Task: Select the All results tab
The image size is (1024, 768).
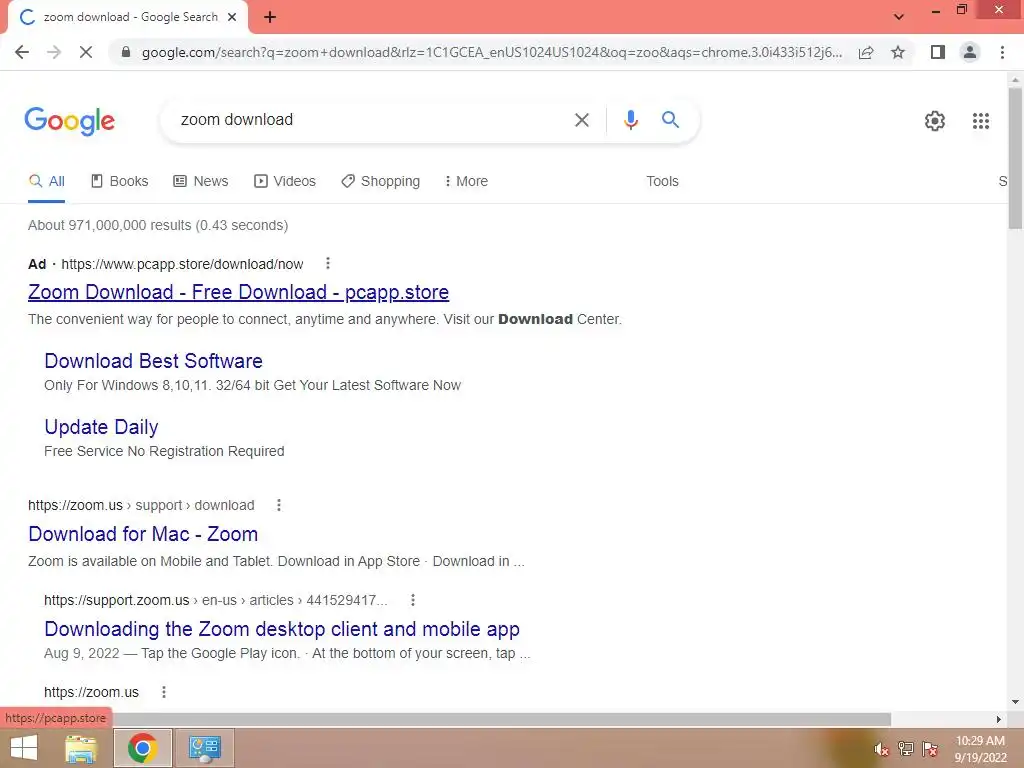Action: [46, 182]
